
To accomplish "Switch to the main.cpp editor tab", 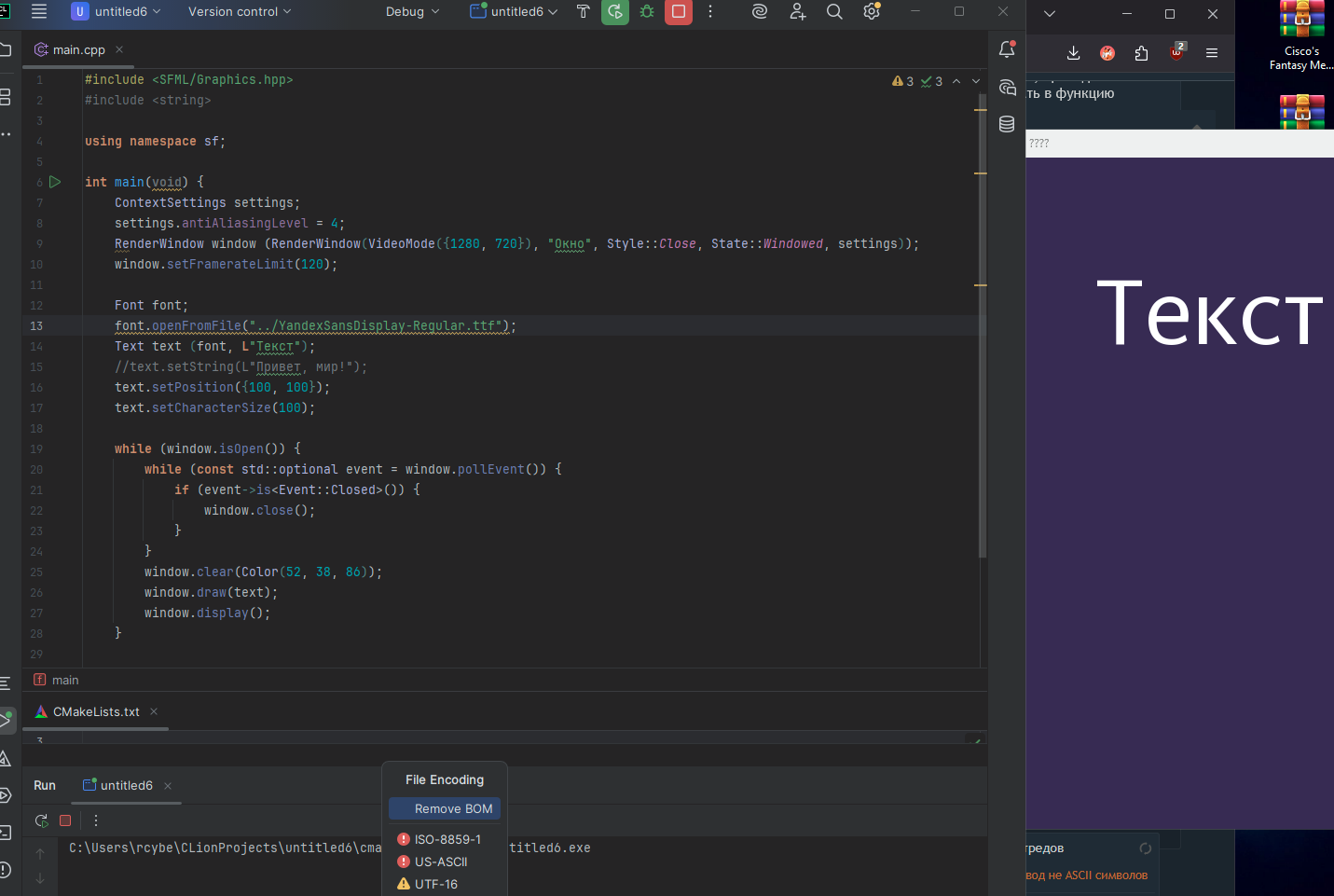I will [x=78, y=50].
